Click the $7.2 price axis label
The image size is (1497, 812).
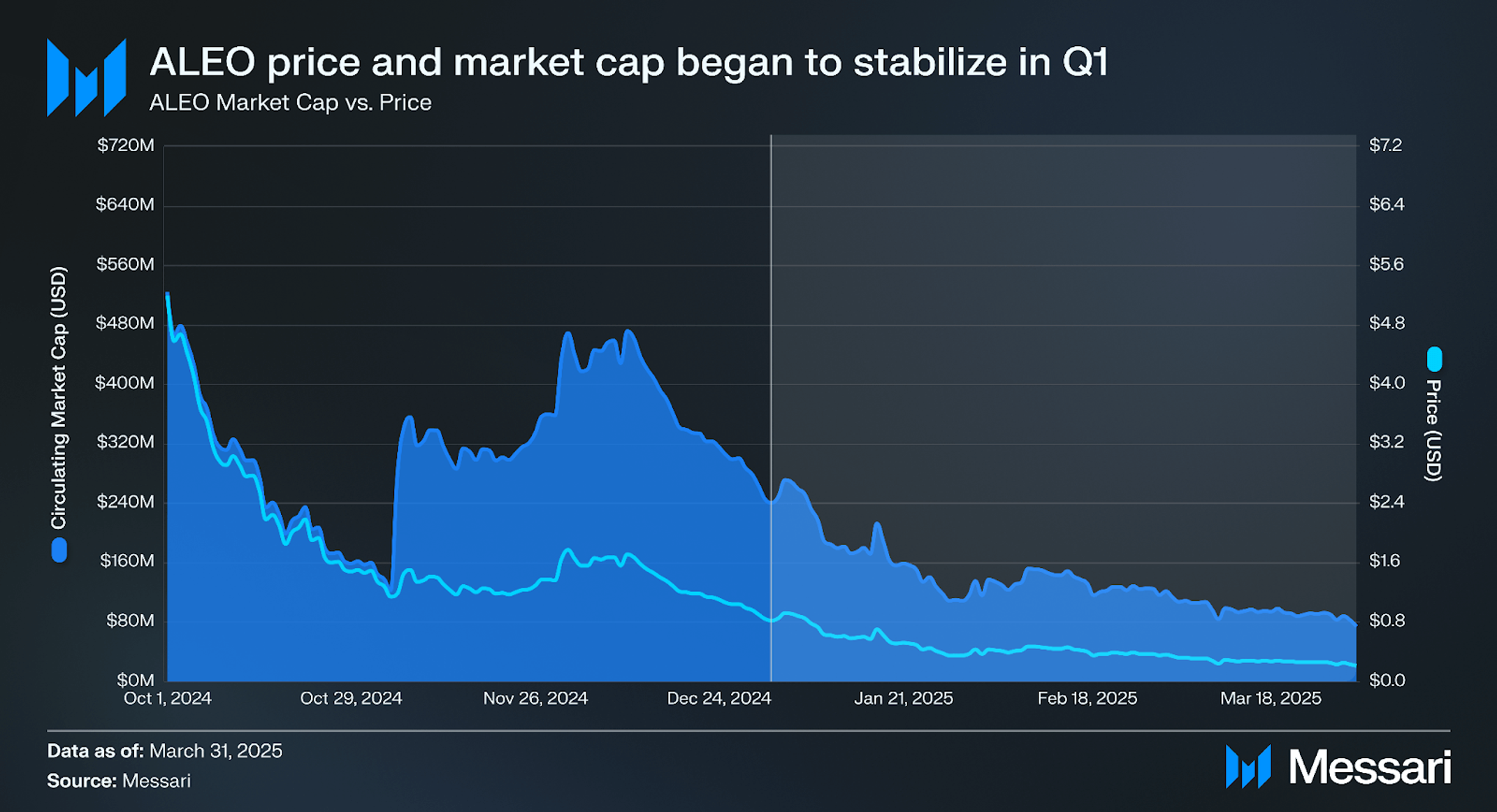point(1386,145)
